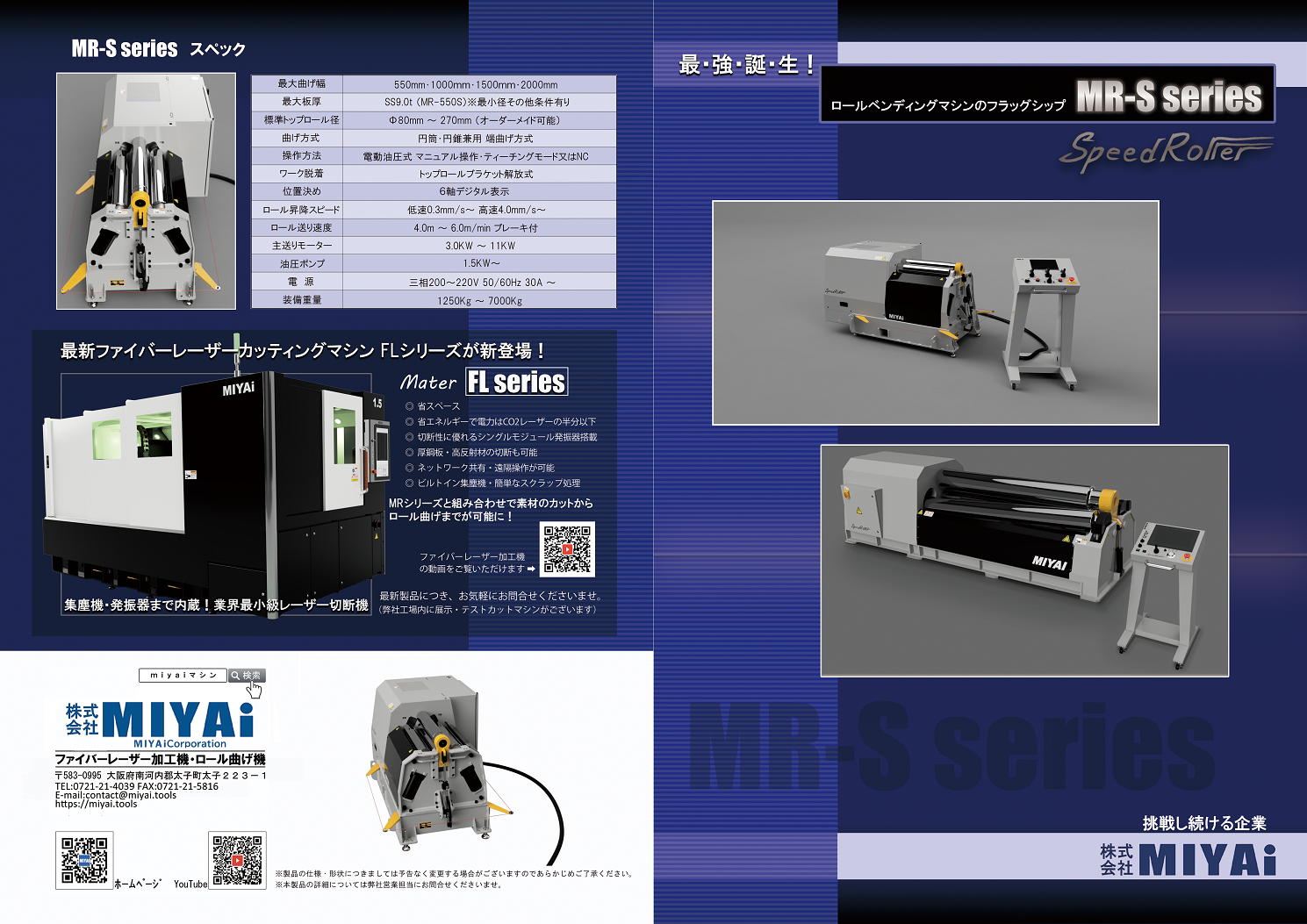The image size is (1307, 924).
Task: Click the 1.5KW～ value cell
Action: click(x=478, y=263)
